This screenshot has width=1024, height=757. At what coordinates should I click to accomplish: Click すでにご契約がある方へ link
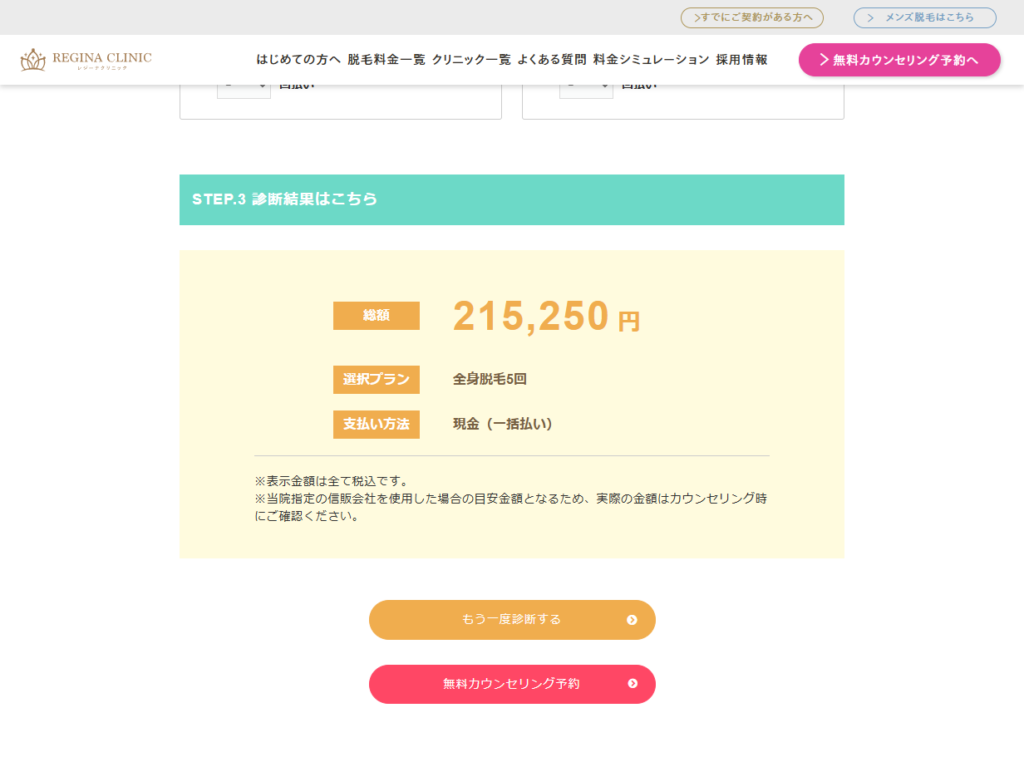752,18
